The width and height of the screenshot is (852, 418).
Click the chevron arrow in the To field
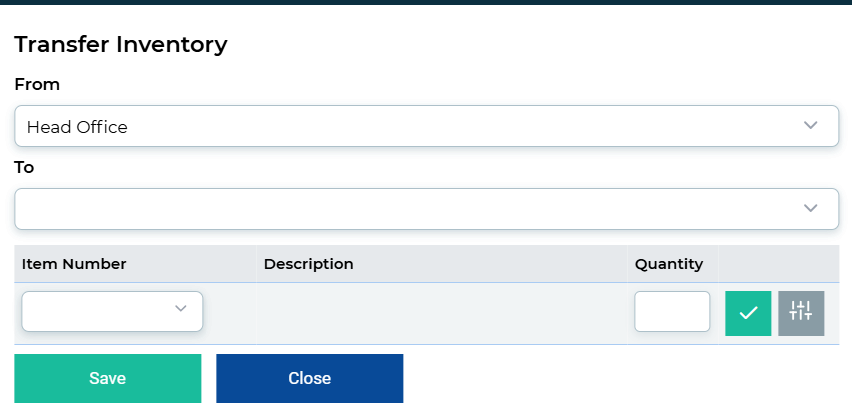(x=810, y=208)
